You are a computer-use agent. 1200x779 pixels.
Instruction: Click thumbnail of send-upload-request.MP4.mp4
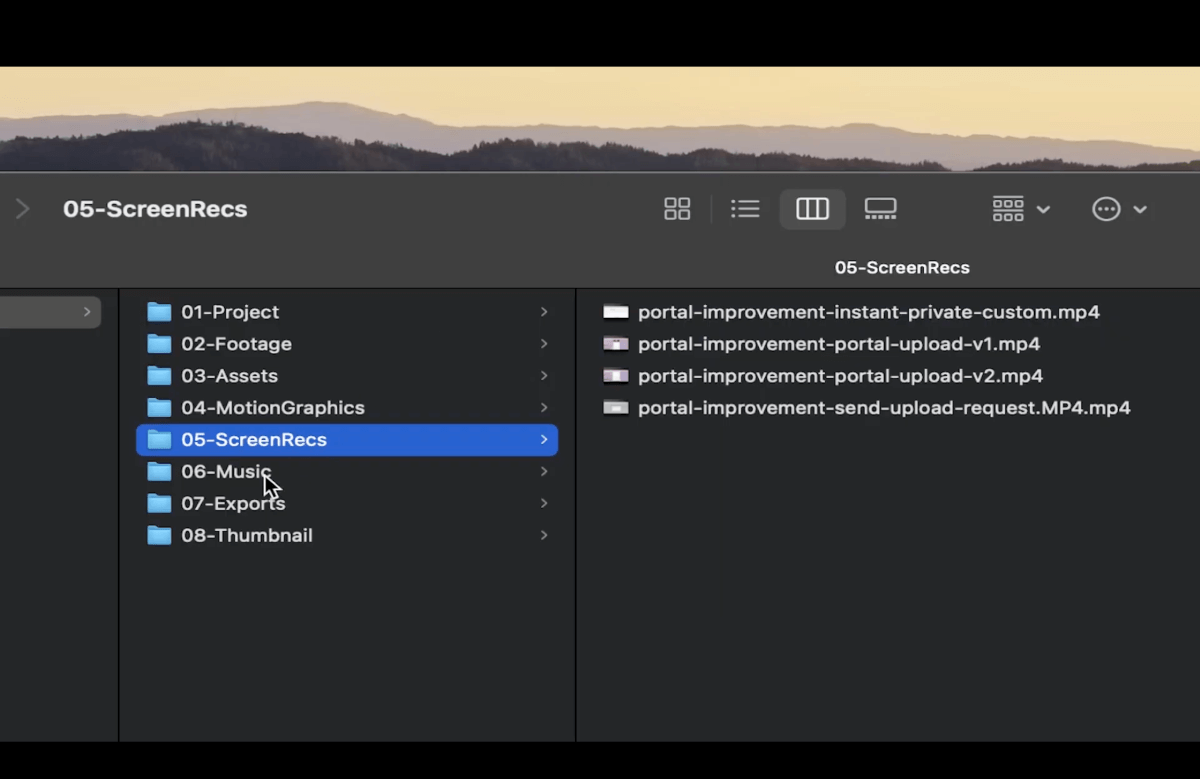[x=616, y=408]
